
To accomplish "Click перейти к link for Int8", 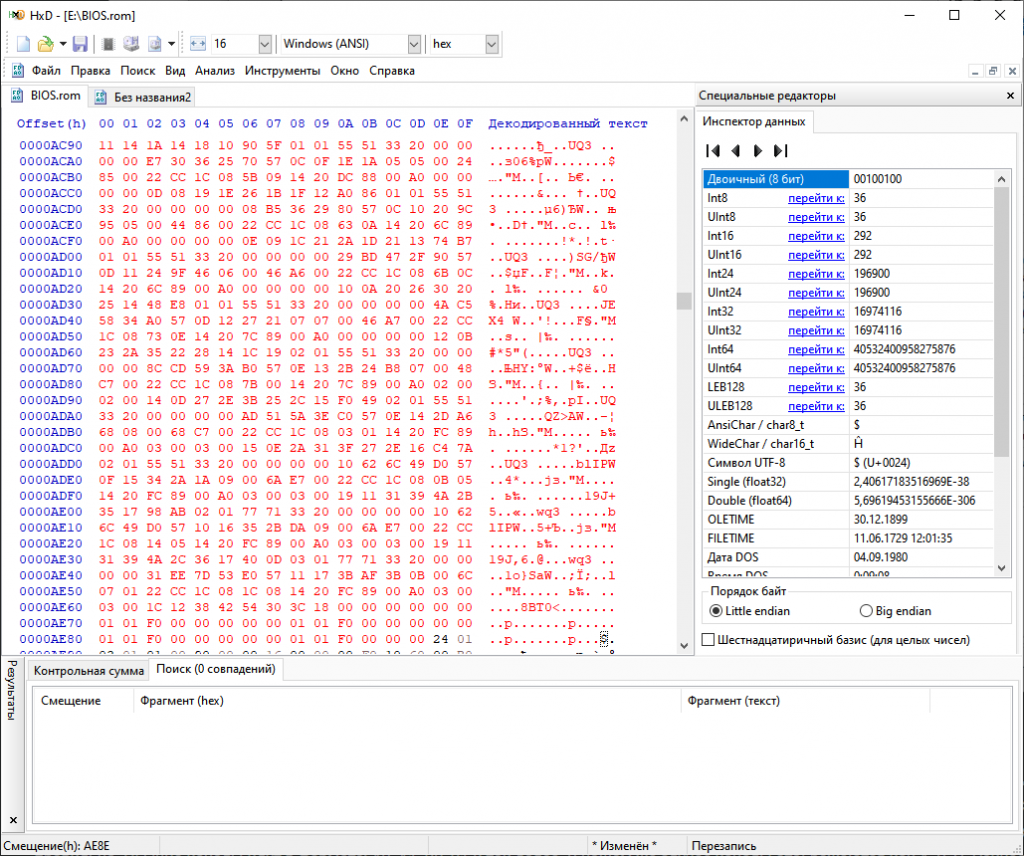I will point(816,198).
